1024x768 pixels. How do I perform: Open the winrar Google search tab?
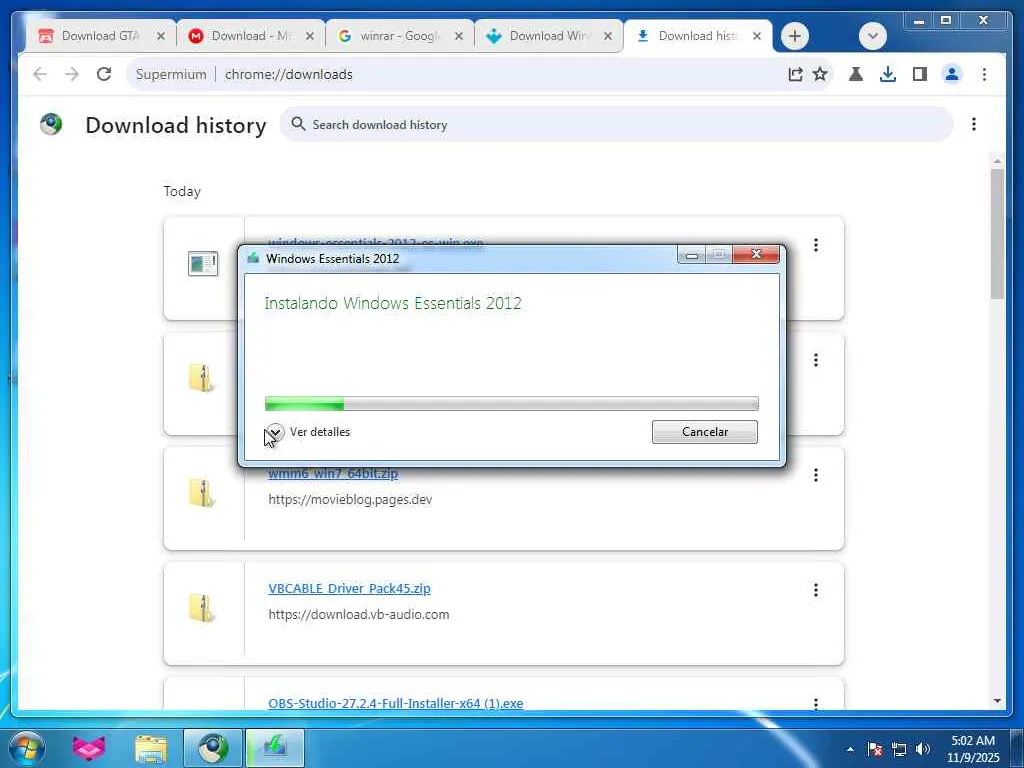(399, 36)
